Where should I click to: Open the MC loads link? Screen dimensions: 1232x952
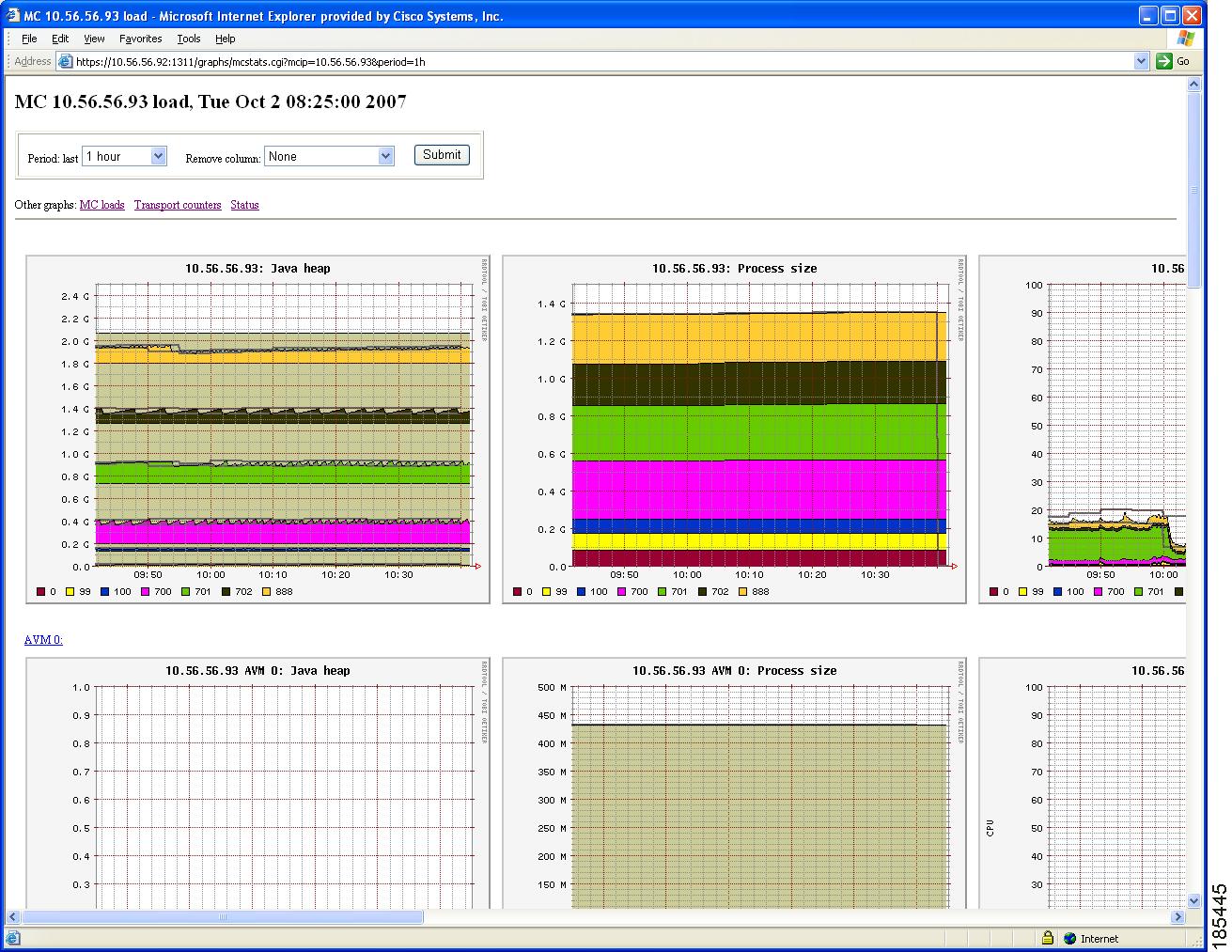(101, 205)
